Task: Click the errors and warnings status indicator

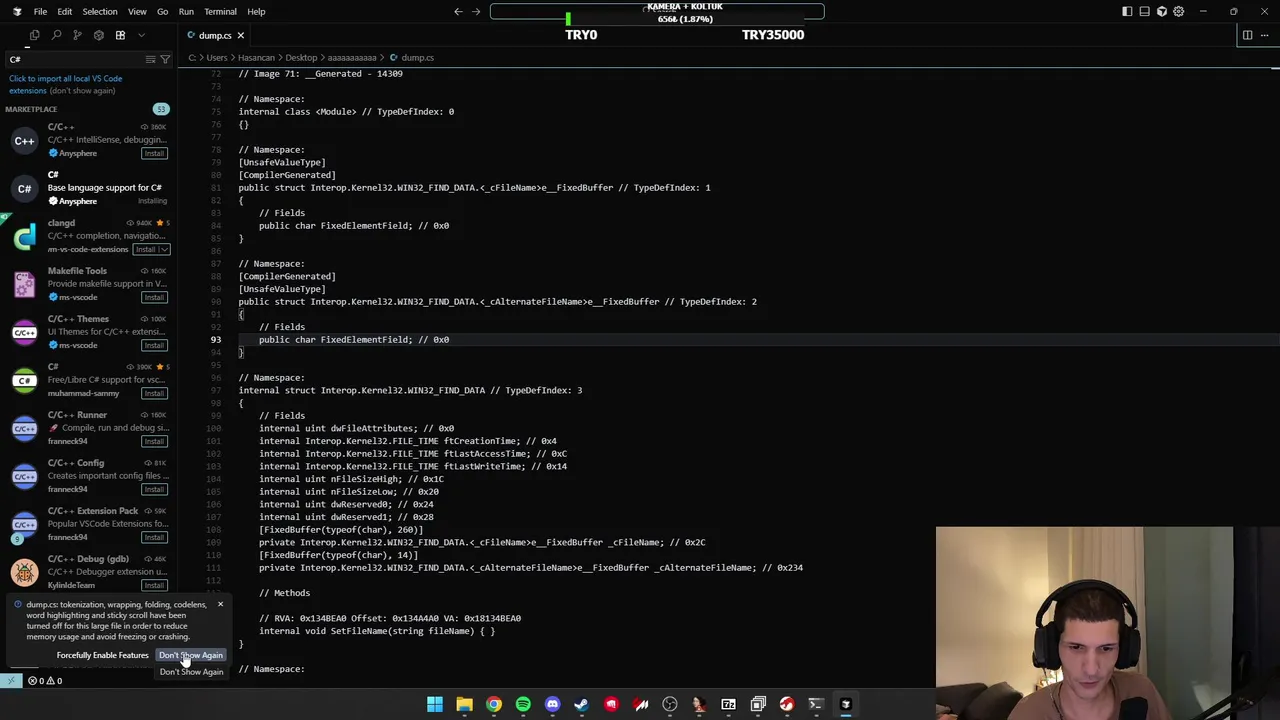Action: click(x=45, y=681)
